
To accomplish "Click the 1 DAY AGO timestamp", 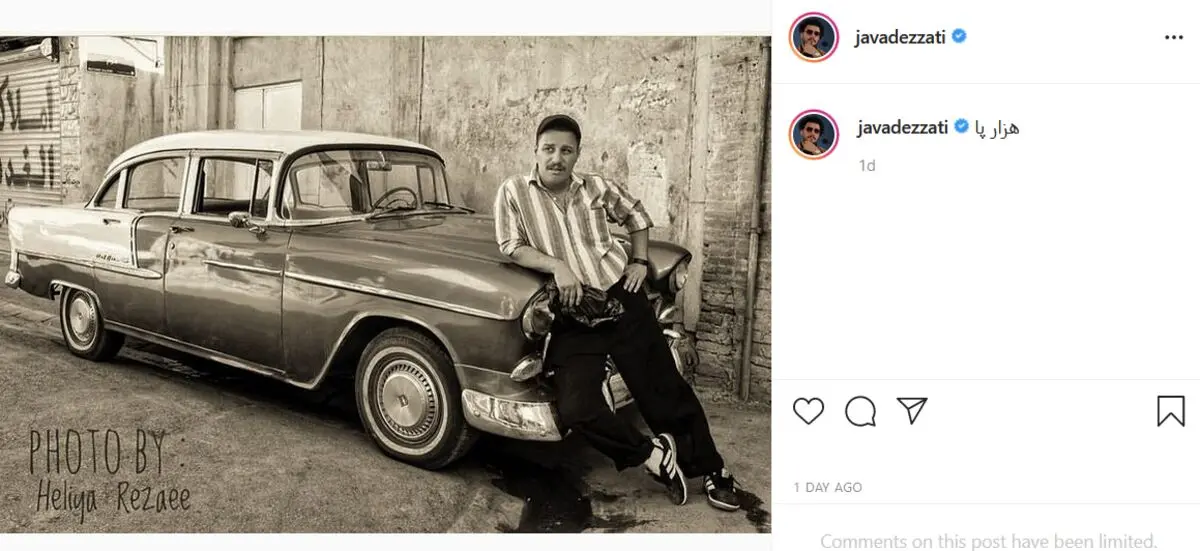I will (828, 487).
